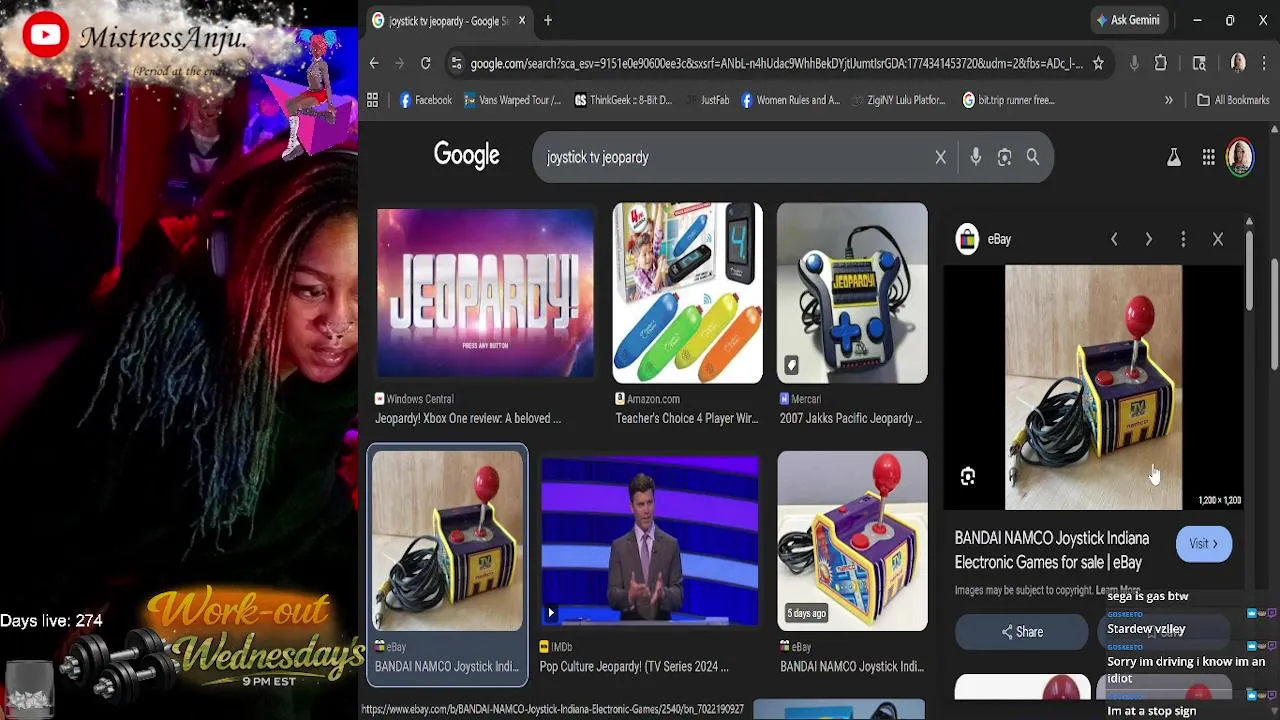This screenshot has width=1280, height=720.
Task: Click the Visit button for eBay
Action: click(1203, 544)
